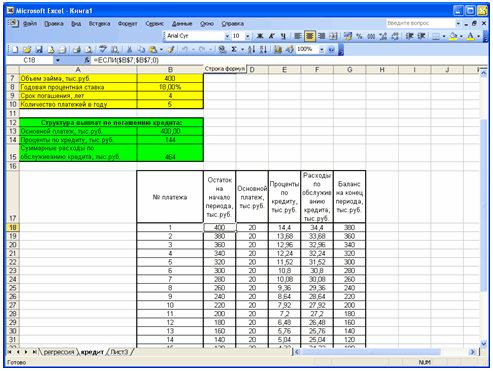Toggle right text alignment

[321, 36]
